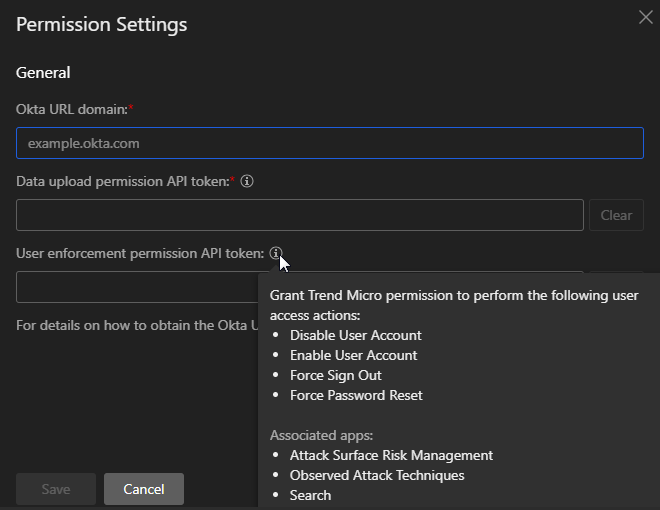Click "Observed Attack Techniques" under Associated apps
This screenshot has width=660, height=510.
pos(377,475)
